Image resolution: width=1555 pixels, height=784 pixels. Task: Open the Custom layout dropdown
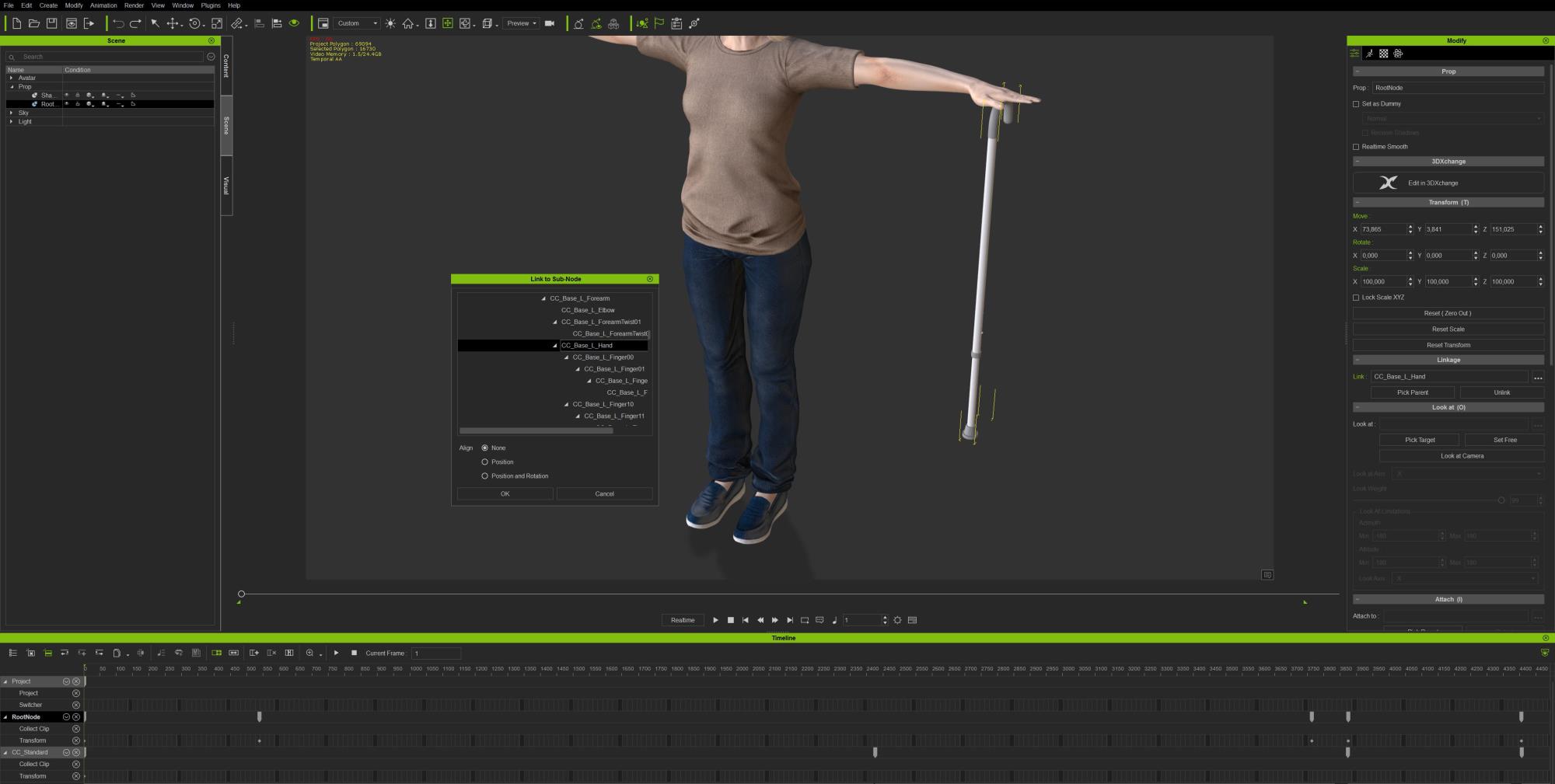358,23
